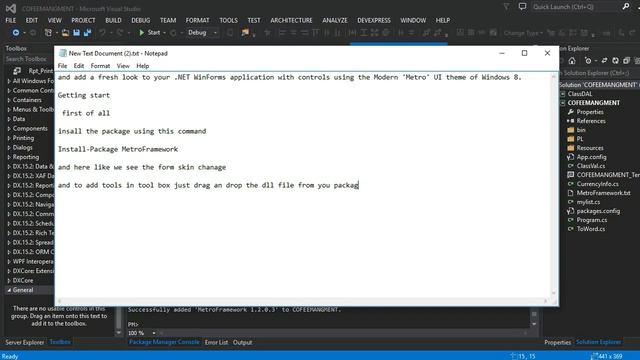640x360 pixels.
Task: Expand the Reporting toolbox group
Action: [x=9, y=157]
